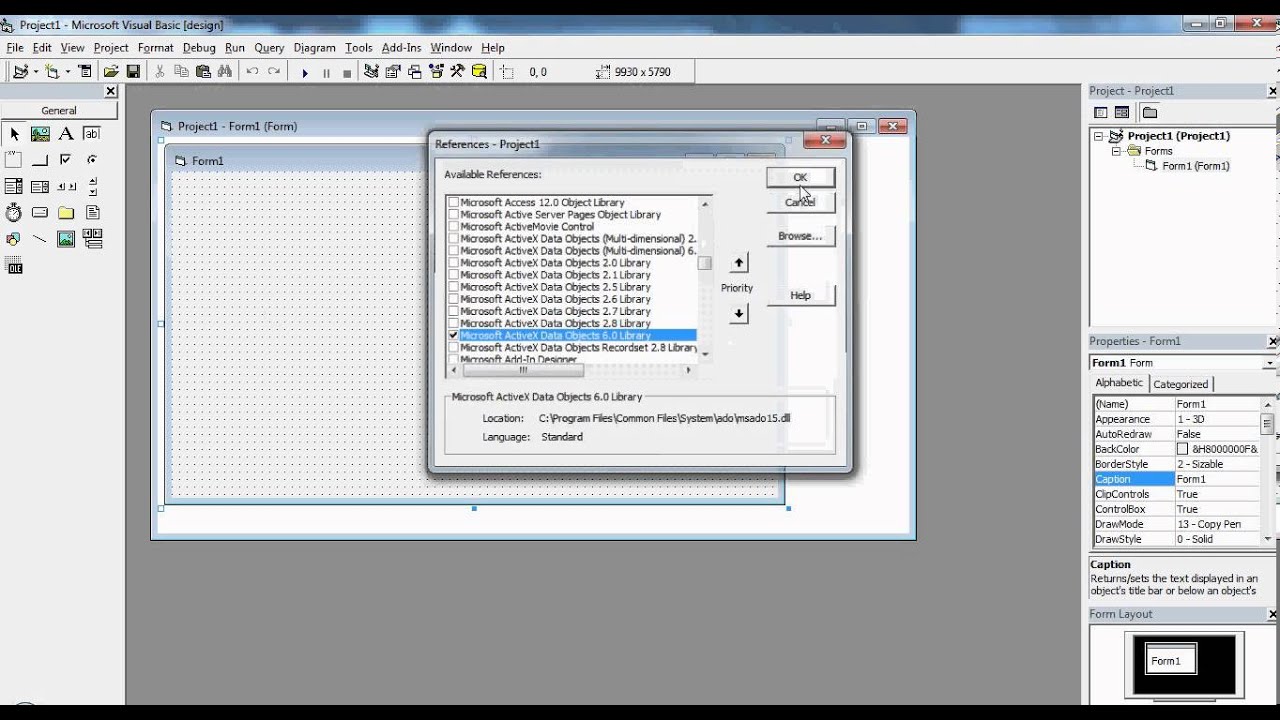This screenshot has width=1280, height=720.
Task: Confirm the References dialog with OK
Action: pyautogui.click(x=800, y=177)
